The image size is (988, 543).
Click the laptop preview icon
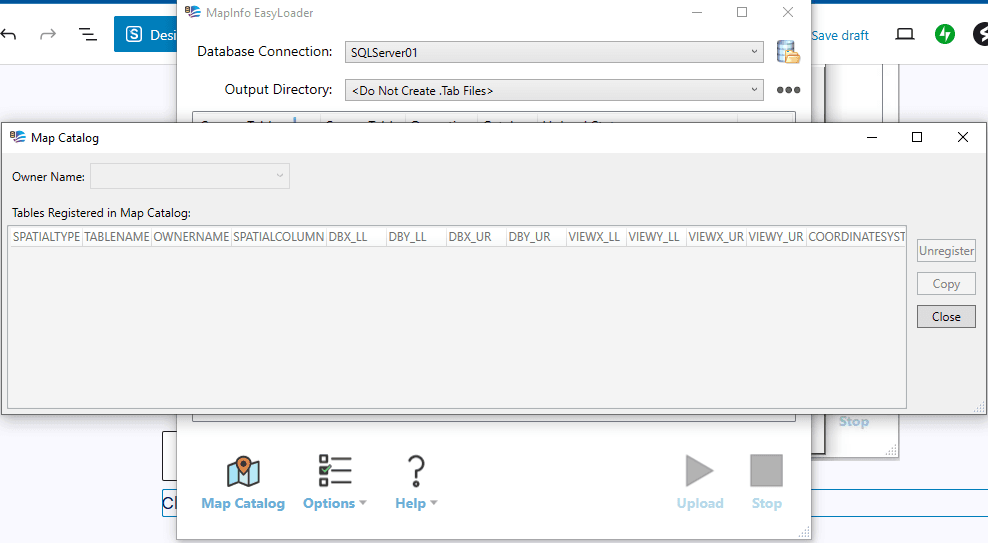[x=905, y=34]
